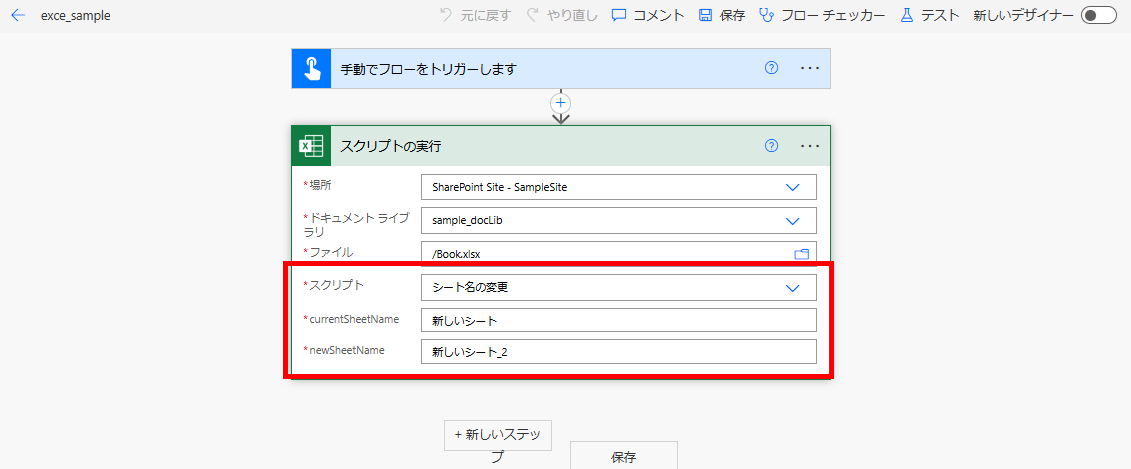Click テスト in the top toolbar
This screenshot has height=469, width=1131.
tap(930, 15)
